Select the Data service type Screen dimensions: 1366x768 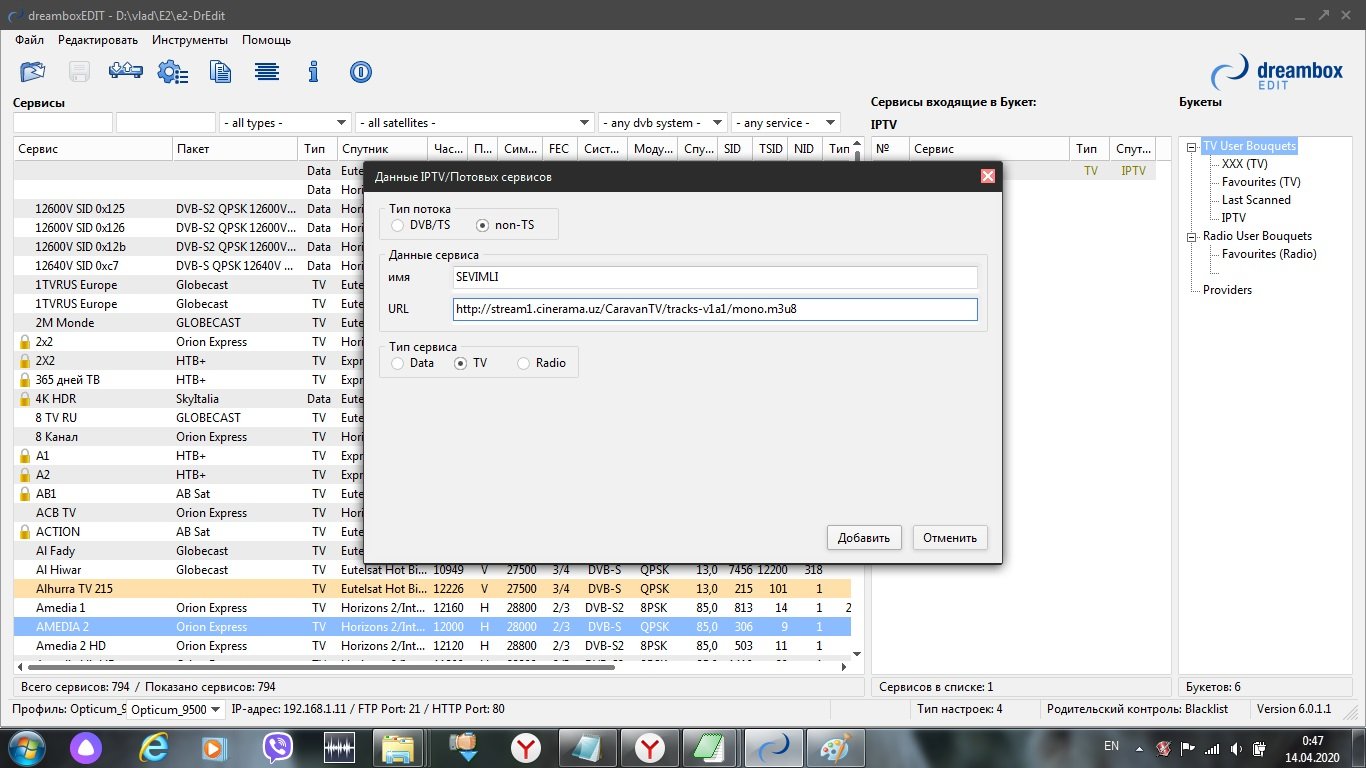(x=398, y=363)
